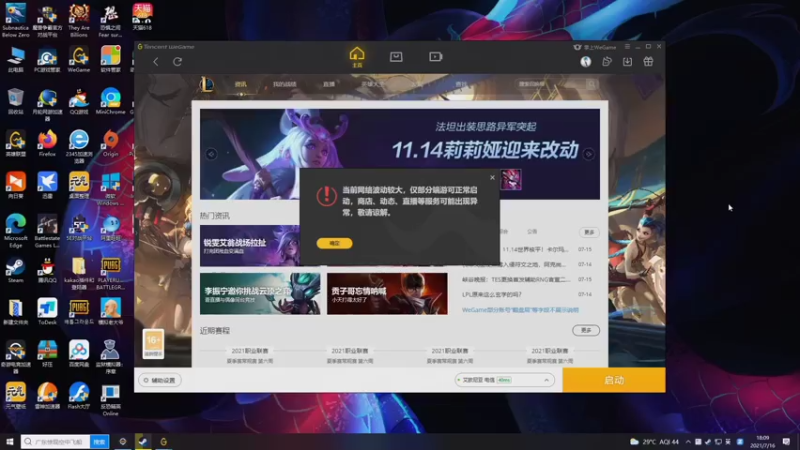Open the 百度网盘 desktop shortcut
Viewport: 800px width, 450px height.
coord(79,354)
